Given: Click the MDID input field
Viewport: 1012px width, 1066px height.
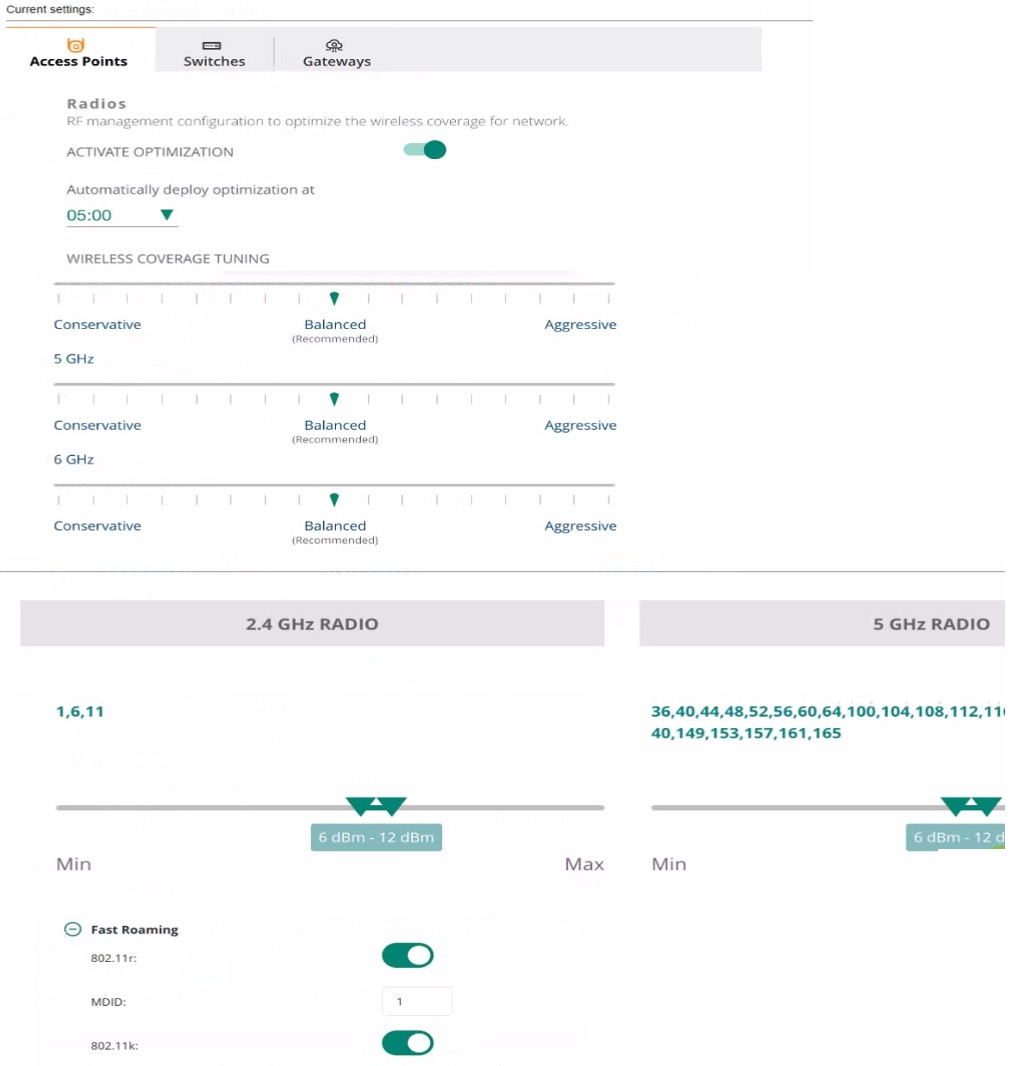Looking at the screenshot, I should 417,1000.
